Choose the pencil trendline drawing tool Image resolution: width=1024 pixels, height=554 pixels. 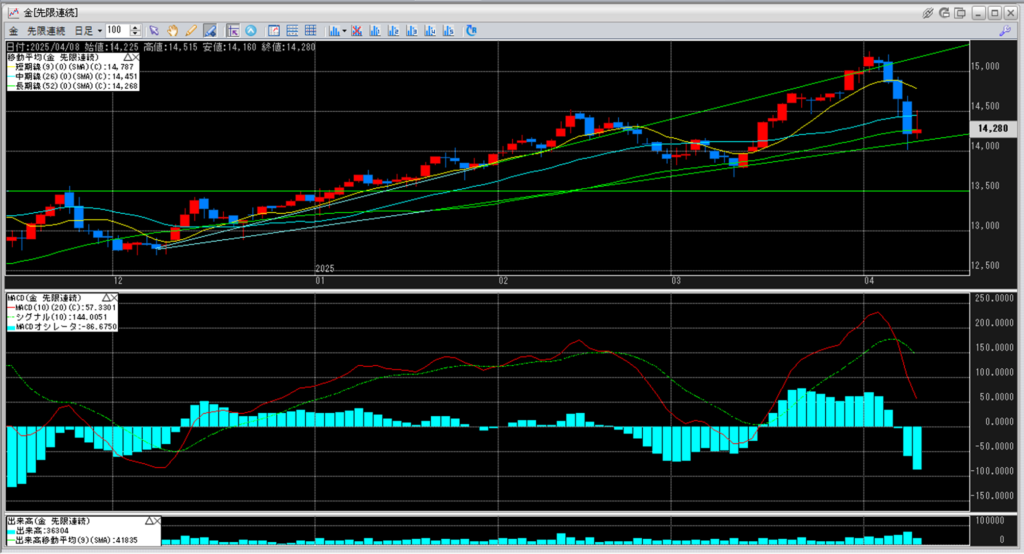[x=191, y=31]
